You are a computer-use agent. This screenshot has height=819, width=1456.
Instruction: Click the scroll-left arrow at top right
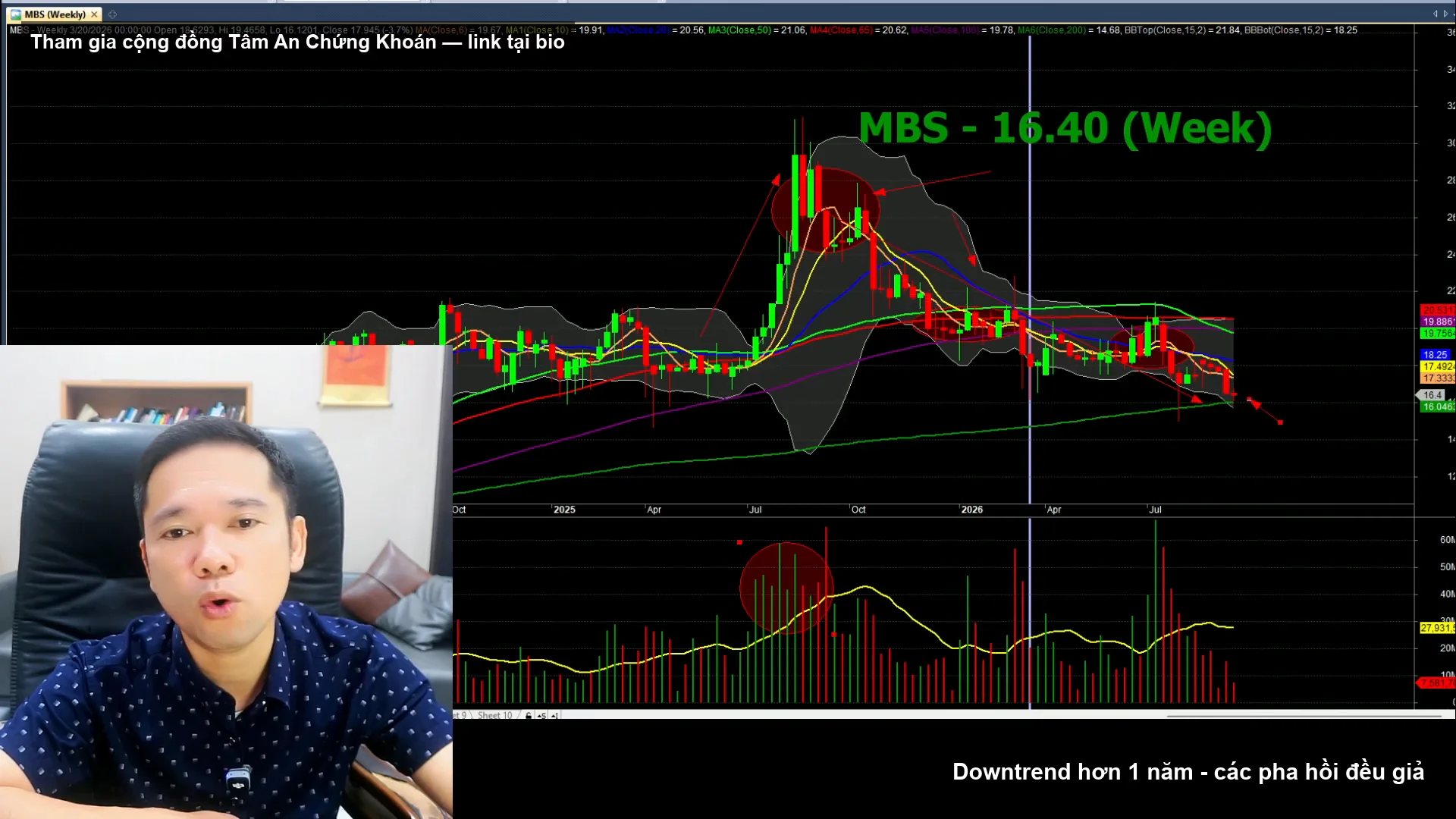tap(1435, 14)
